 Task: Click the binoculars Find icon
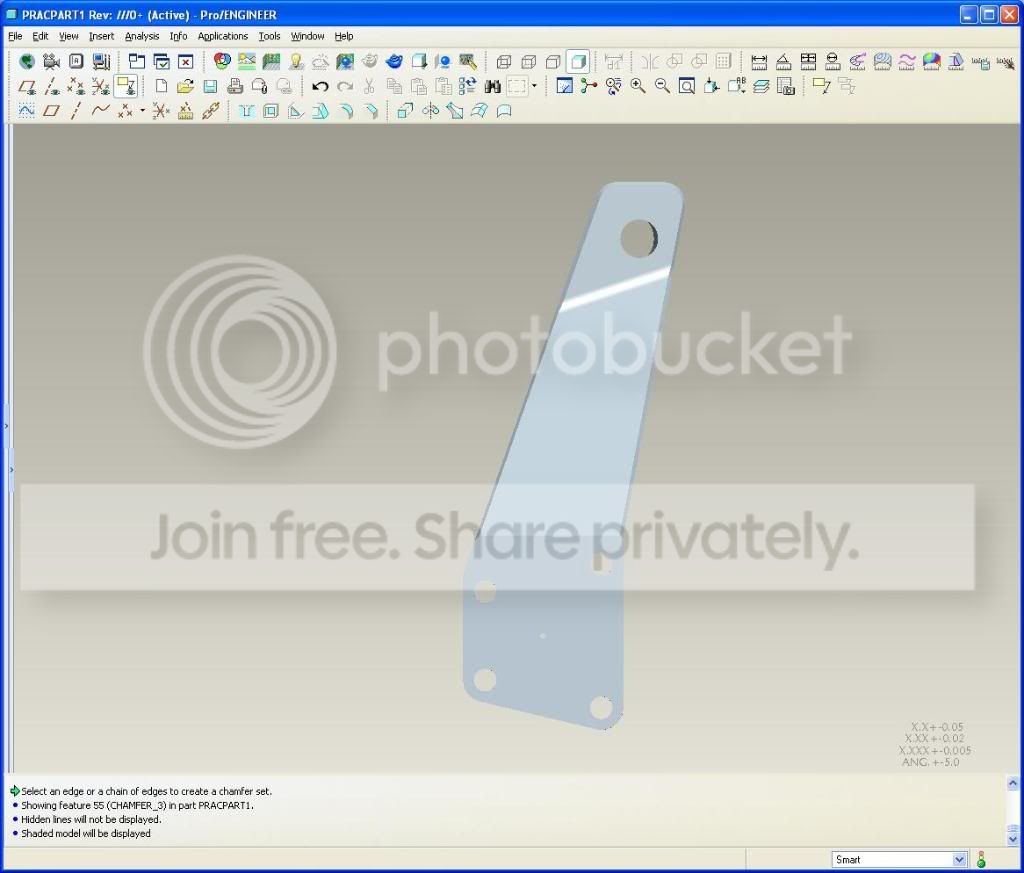pos(492,86)
